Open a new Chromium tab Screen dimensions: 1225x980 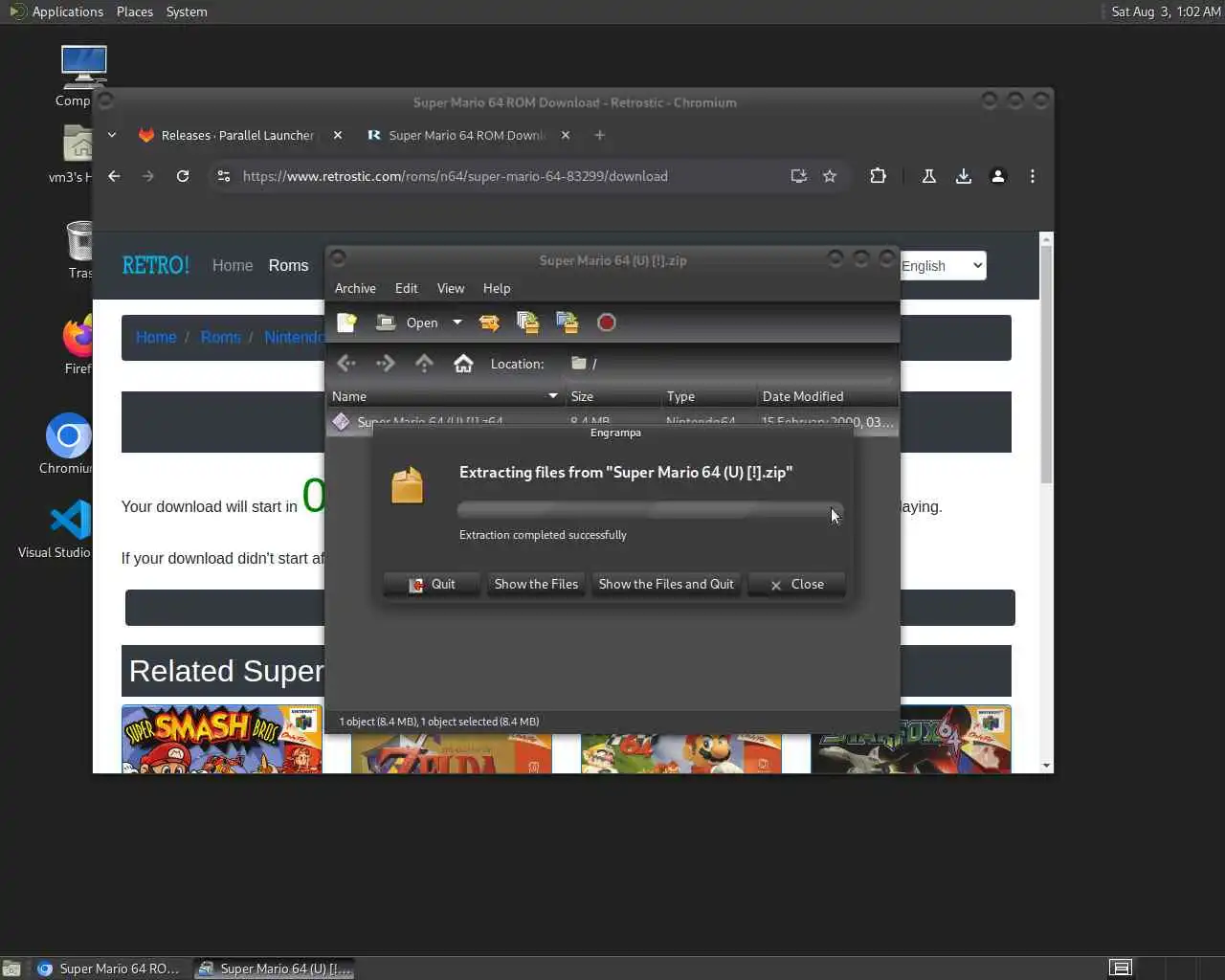click(x=600, y=135)
